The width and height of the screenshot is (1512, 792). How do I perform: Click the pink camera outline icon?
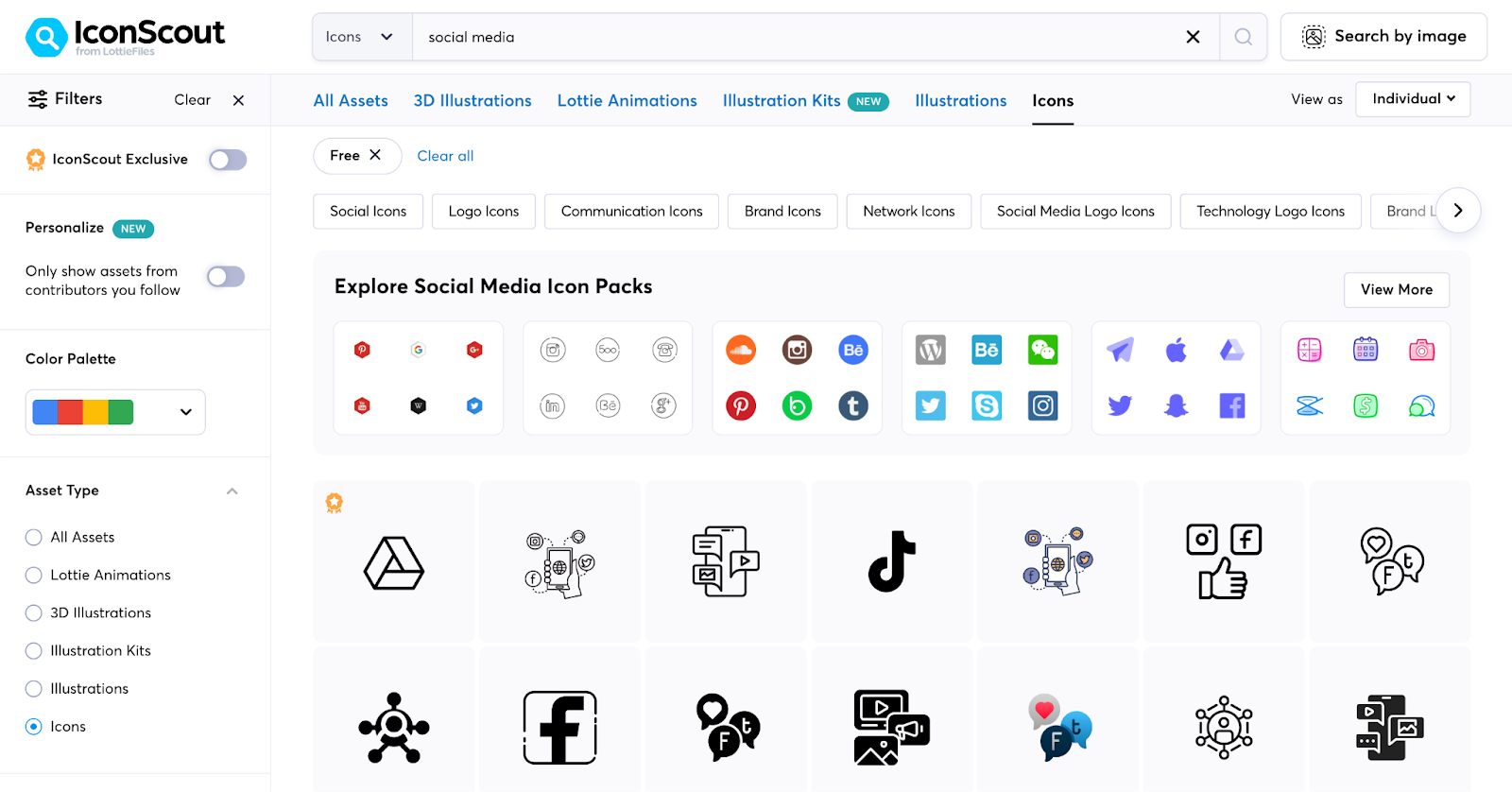pos(1421,350)
